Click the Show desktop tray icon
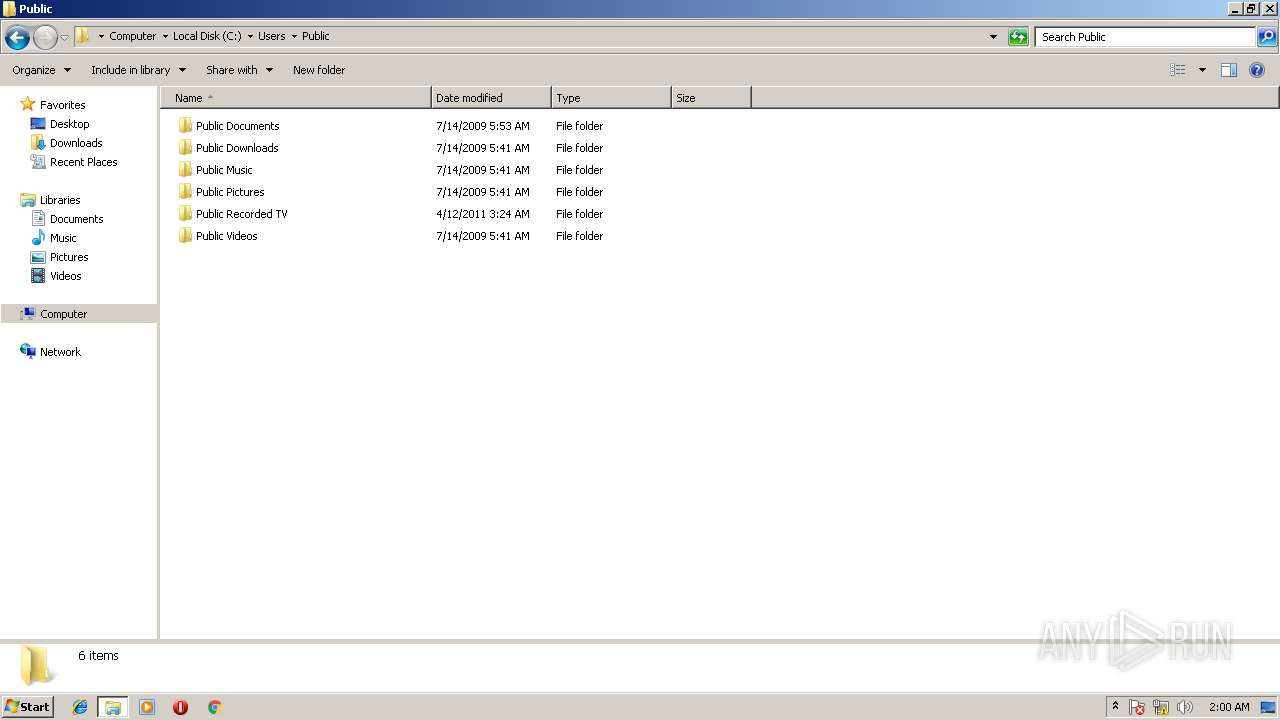Screen dimensions: 1280x720 1268,707
